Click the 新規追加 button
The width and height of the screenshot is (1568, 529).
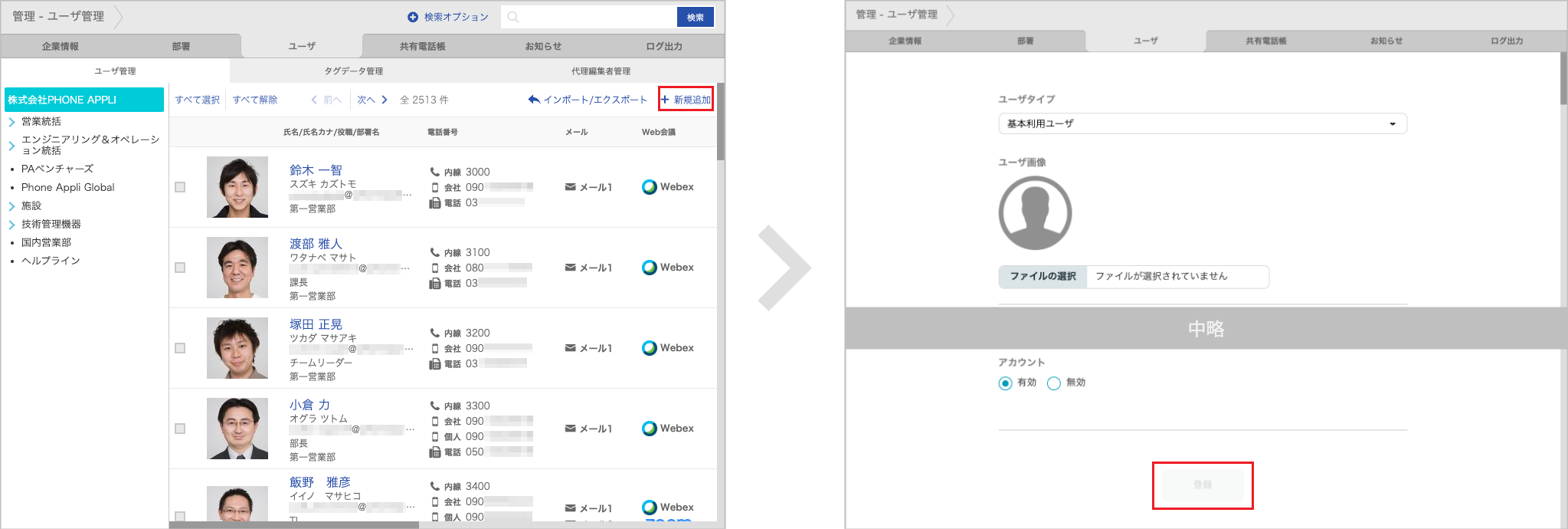click(686, 100)
